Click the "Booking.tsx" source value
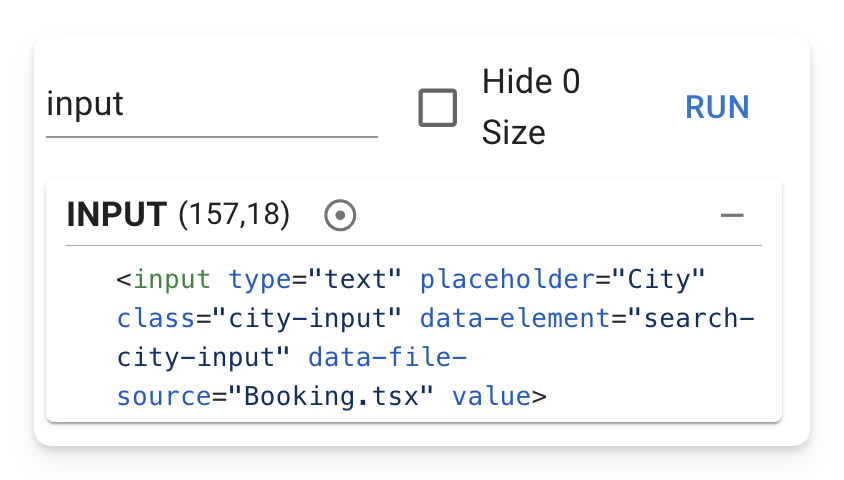 (x=331, y=397)
